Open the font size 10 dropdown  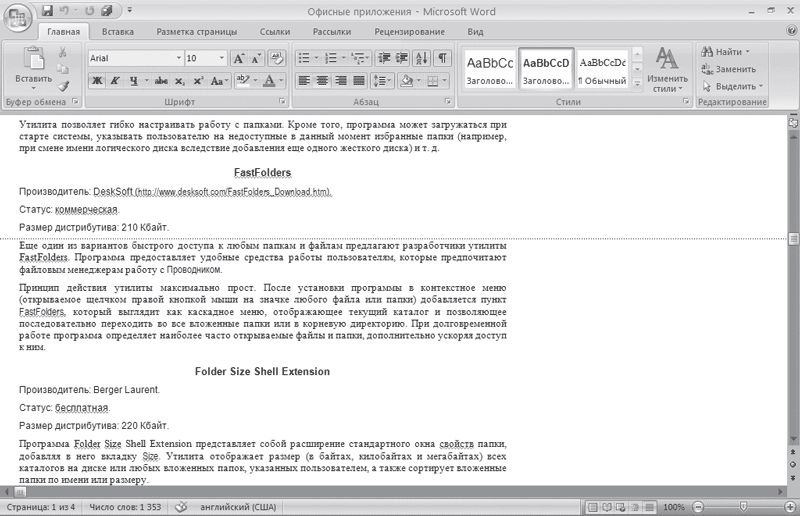click(x=221, y=58)
